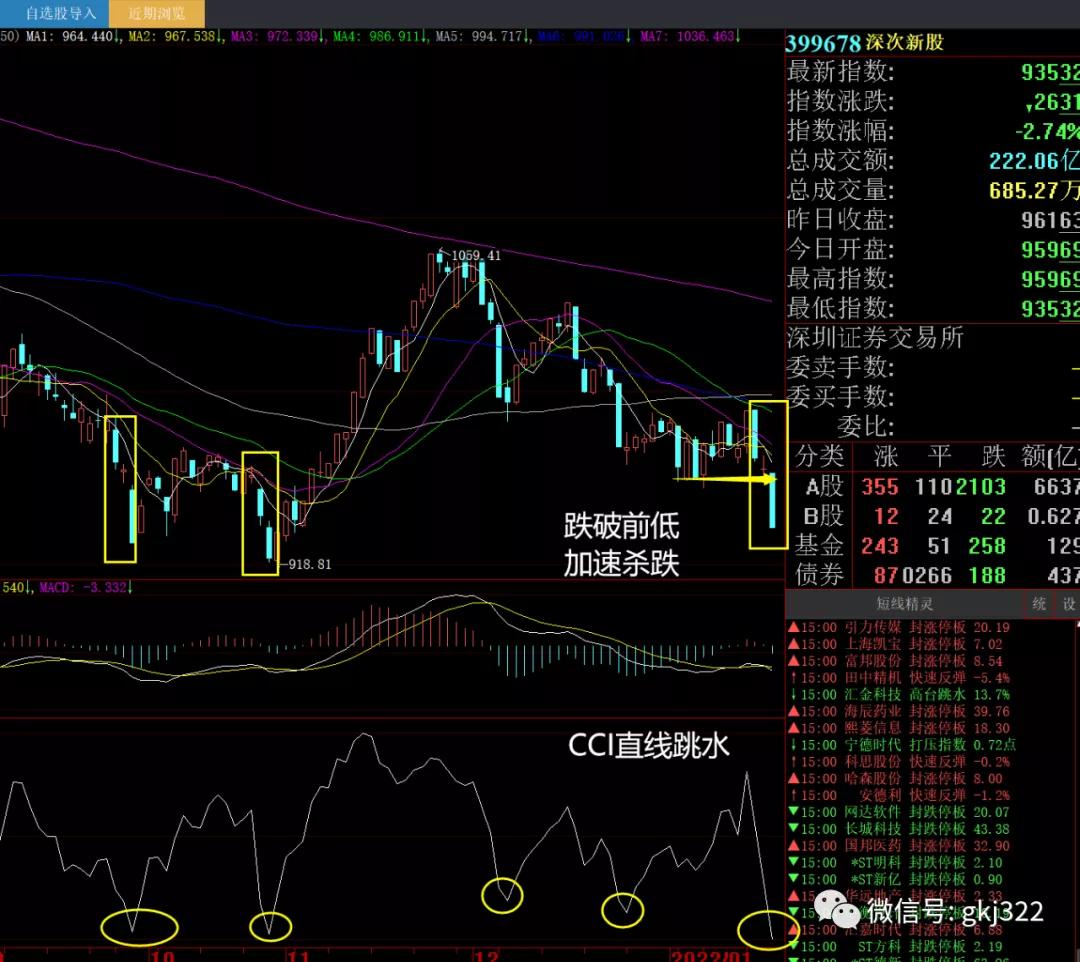Select 引力传媒 封涨停板 alert row

(x=898, y=627)
